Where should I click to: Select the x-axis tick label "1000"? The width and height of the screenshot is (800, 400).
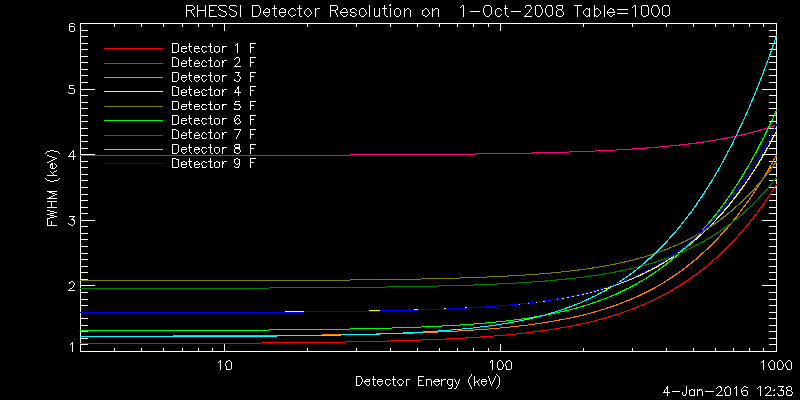pos(773,366)
